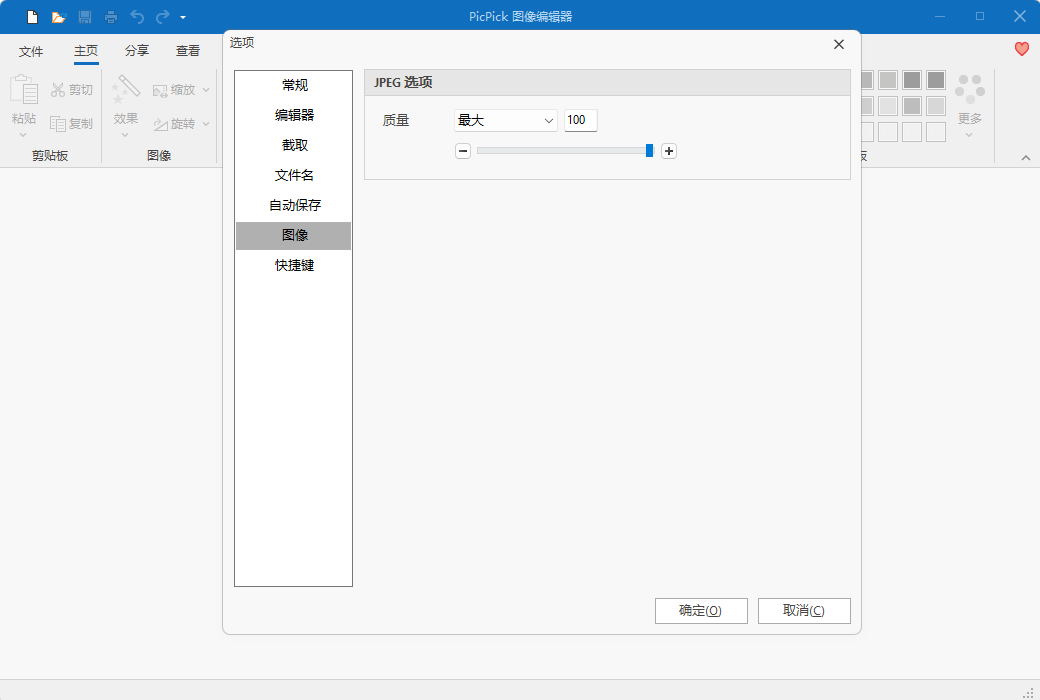The width and height of the screenshot is (1040, 700).
Task: Click the red heart icon
Action: [x=1021, y=48]
